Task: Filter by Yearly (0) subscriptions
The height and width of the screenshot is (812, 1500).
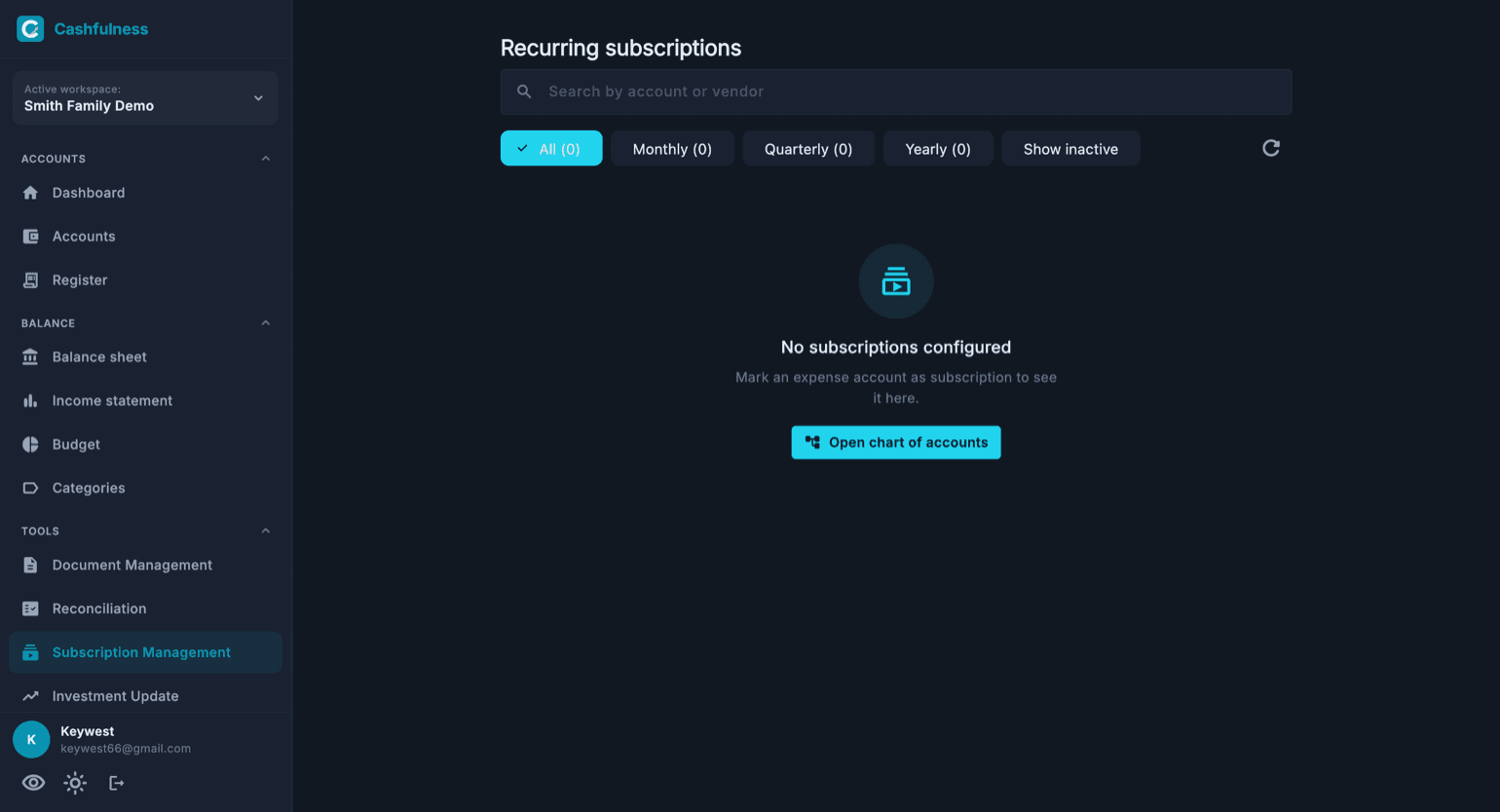Action: [x=938, y=149]
